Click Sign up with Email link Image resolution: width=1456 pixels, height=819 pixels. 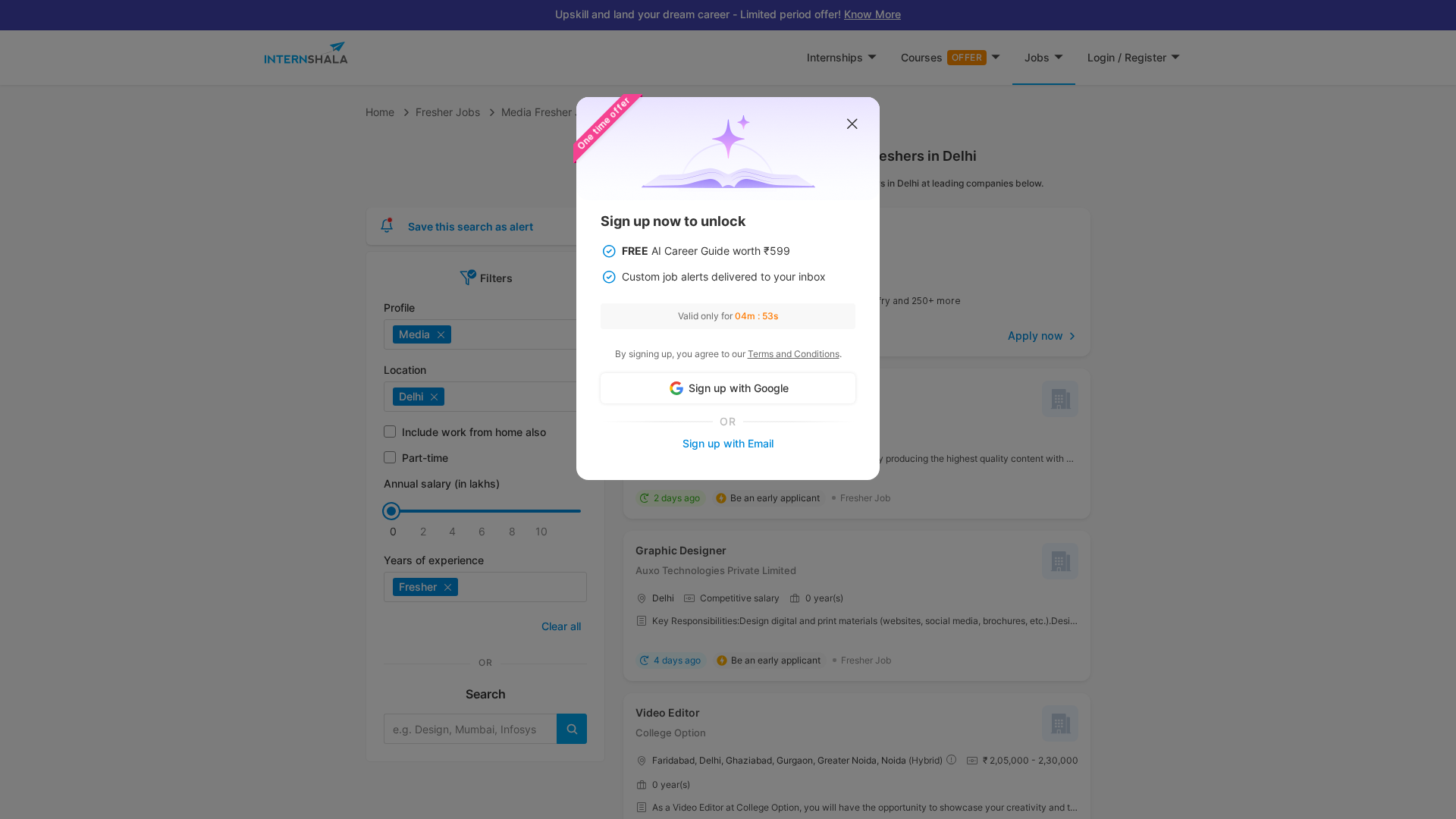(x=728, y=444)
